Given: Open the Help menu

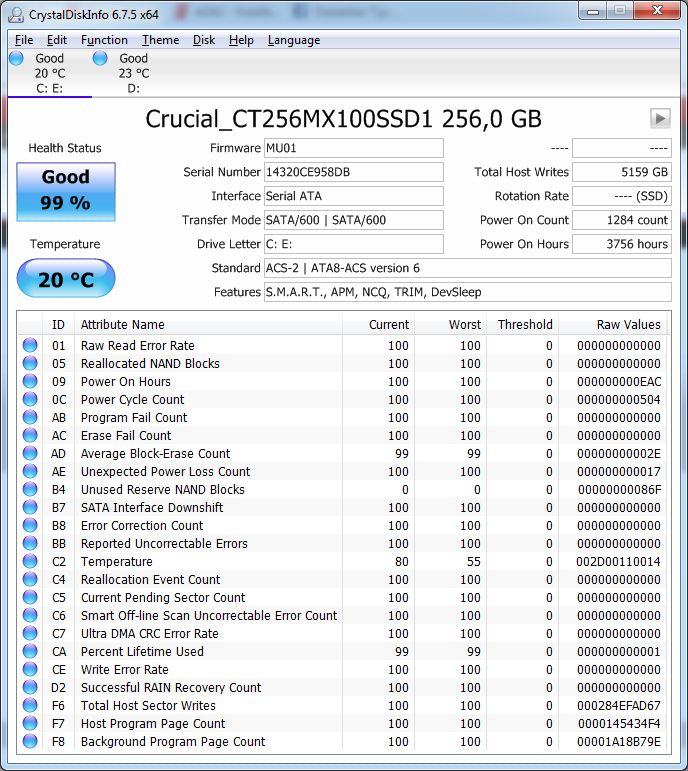Looking at the screenshot, I should pyautogui.click(x=241, y=40).
